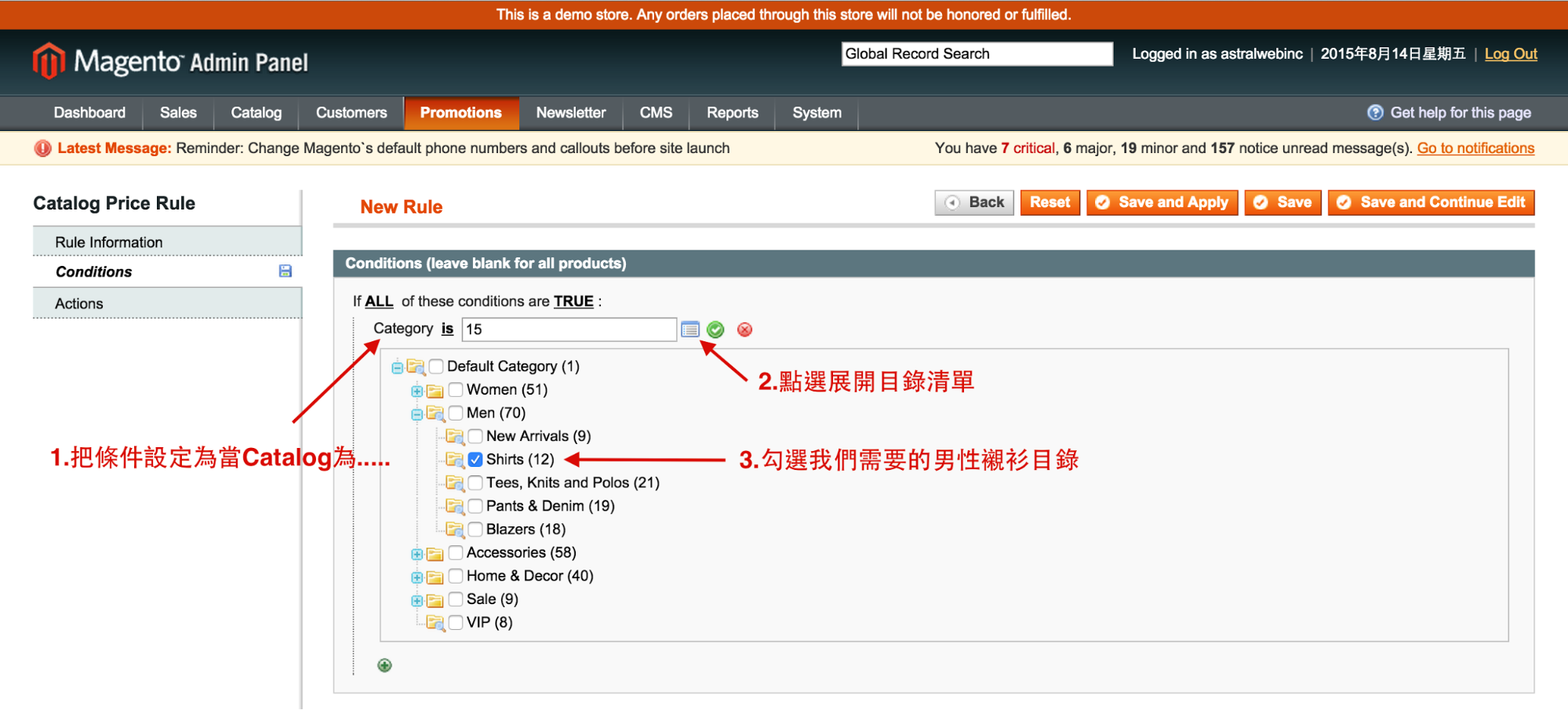The height and width of the screenshot is (710, 1568).
Task: Change the ALL aggregator option
Action: coord(379,301)
